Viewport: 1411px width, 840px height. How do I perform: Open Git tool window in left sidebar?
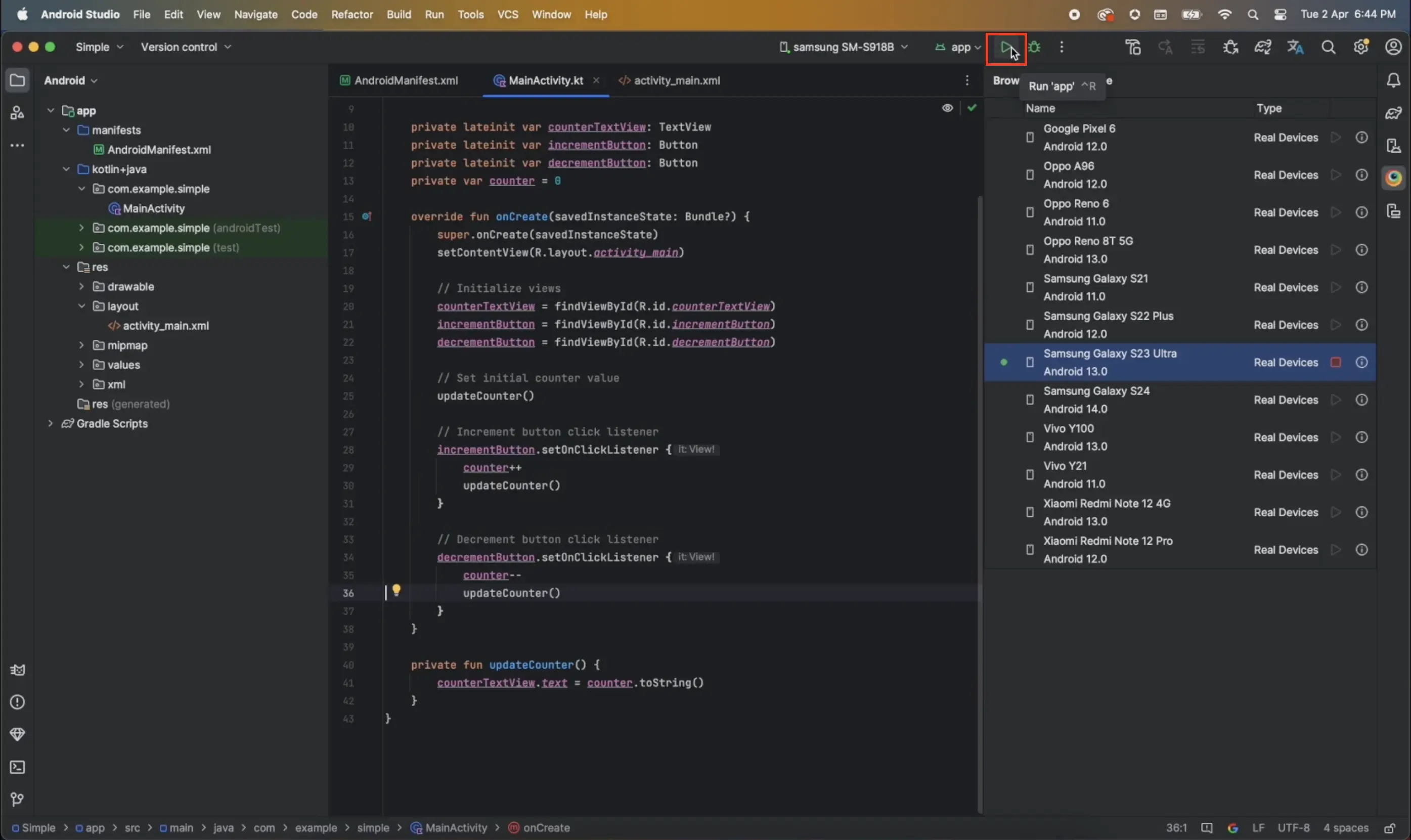[18, 799]
